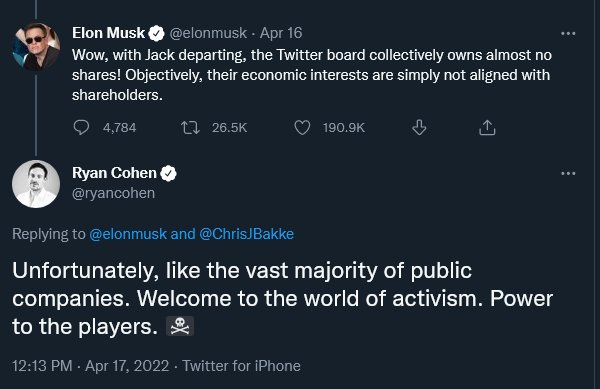Like Elon Musk's tweet with the heart icon
The width and height of the screenshot is (600, 389).
(302, 127)
